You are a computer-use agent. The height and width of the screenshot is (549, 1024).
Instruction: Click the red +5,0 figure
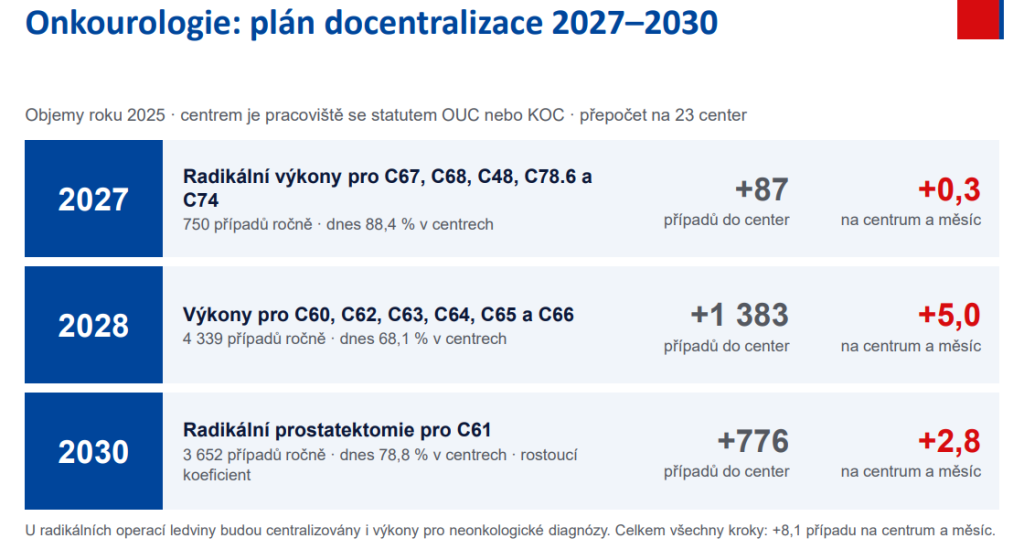pos(949,315)
